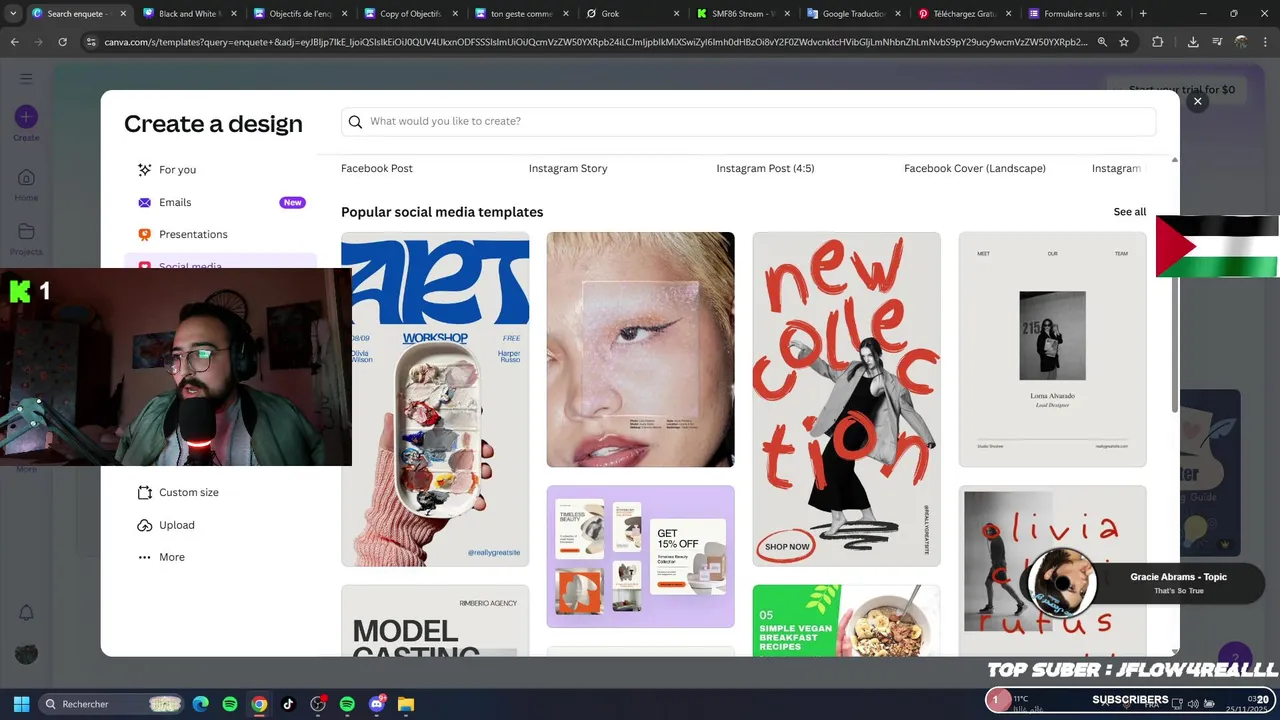
Task: Open the Get 15% Off template
Action: point(640,557)
